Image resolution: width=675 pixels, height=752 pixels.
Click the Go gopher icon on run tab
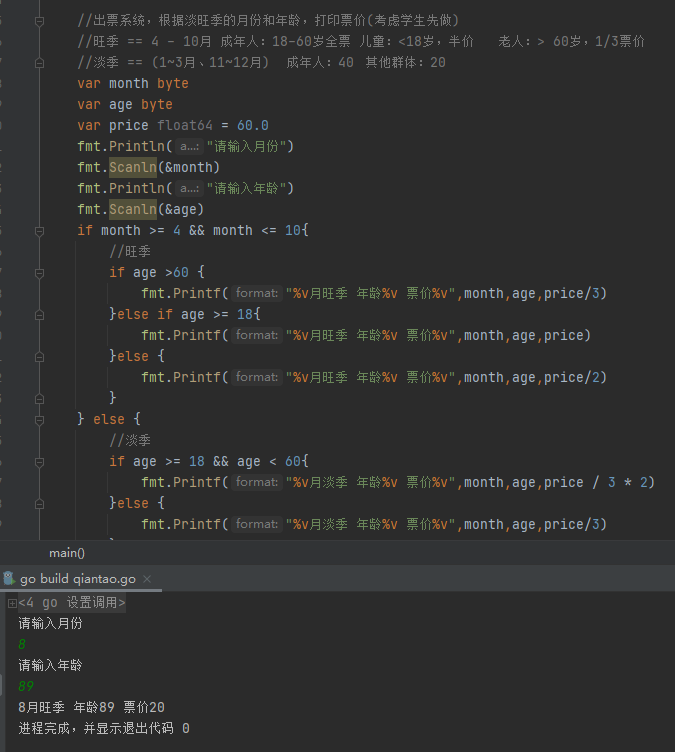pos(9,579)
